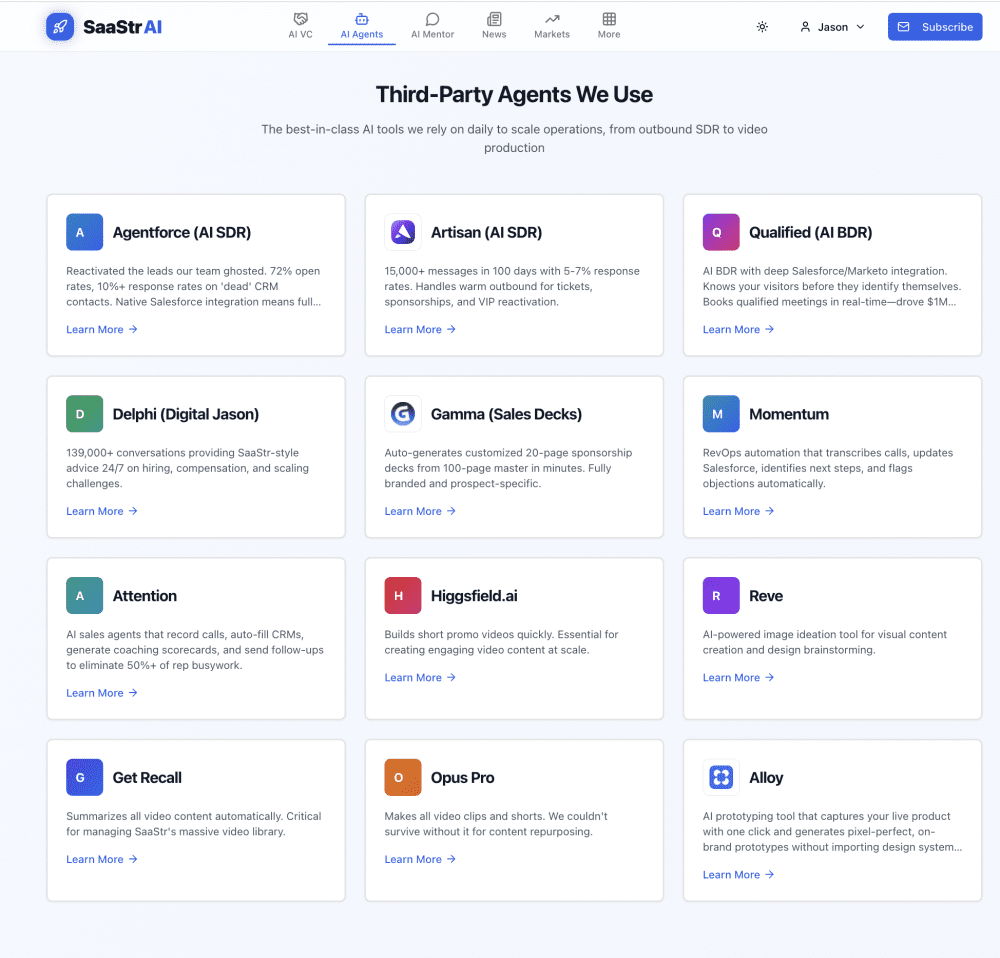Click the Subscribe button
This screenshot has width=1000, height=958.
[x=935, y=27]
